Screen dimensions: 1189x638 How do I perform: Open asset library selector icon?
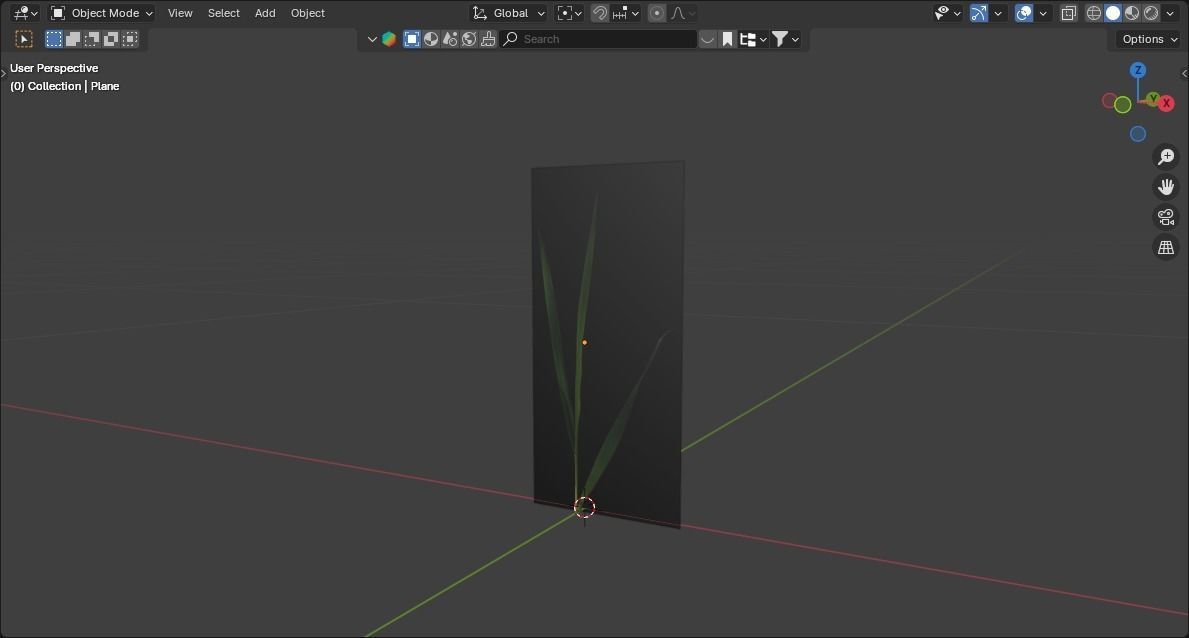389,39
